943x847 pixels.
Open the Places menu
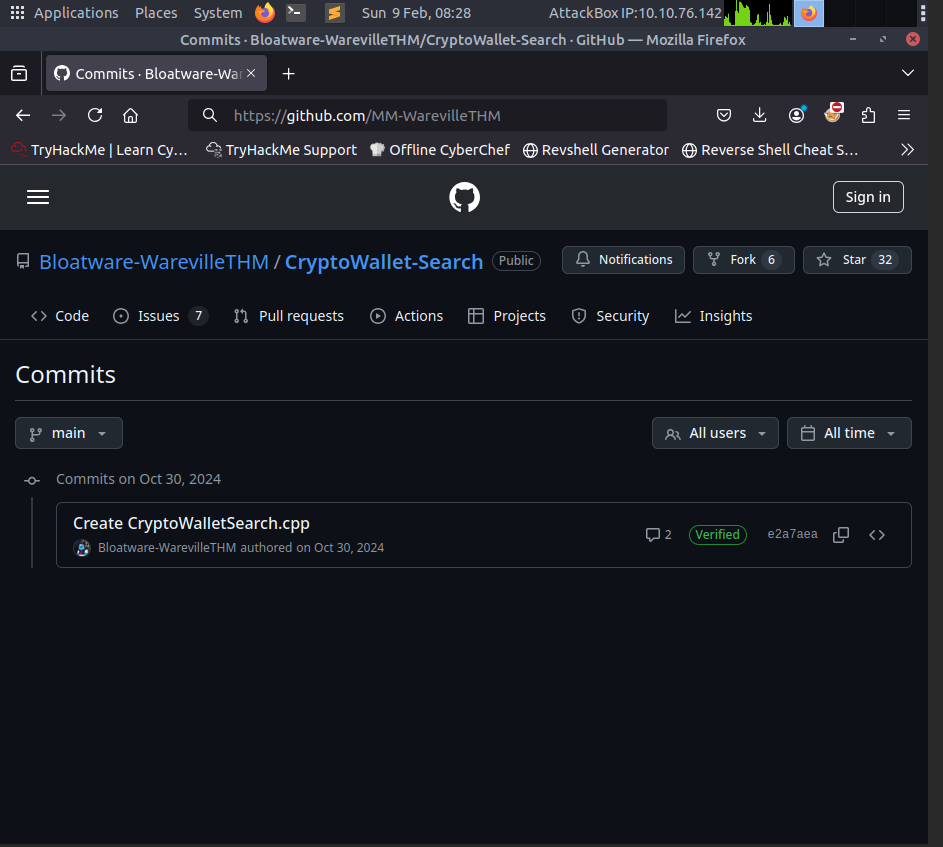pyautogui.click(x=156, y=13)
